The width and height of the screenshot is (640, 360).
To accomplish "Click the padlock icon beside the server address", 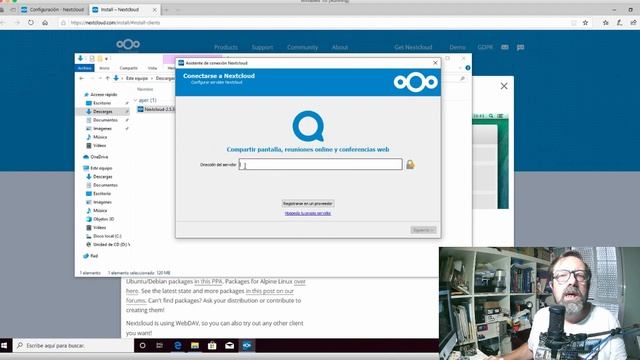I will coord(410,164).
